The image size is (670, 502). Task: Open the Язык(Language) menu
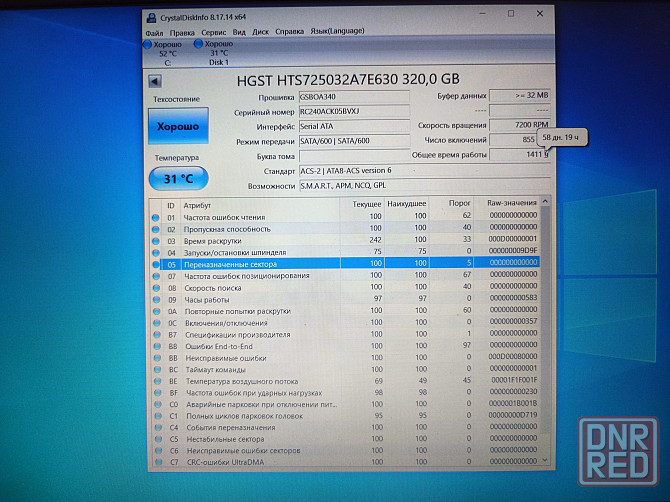click(338, 32)
